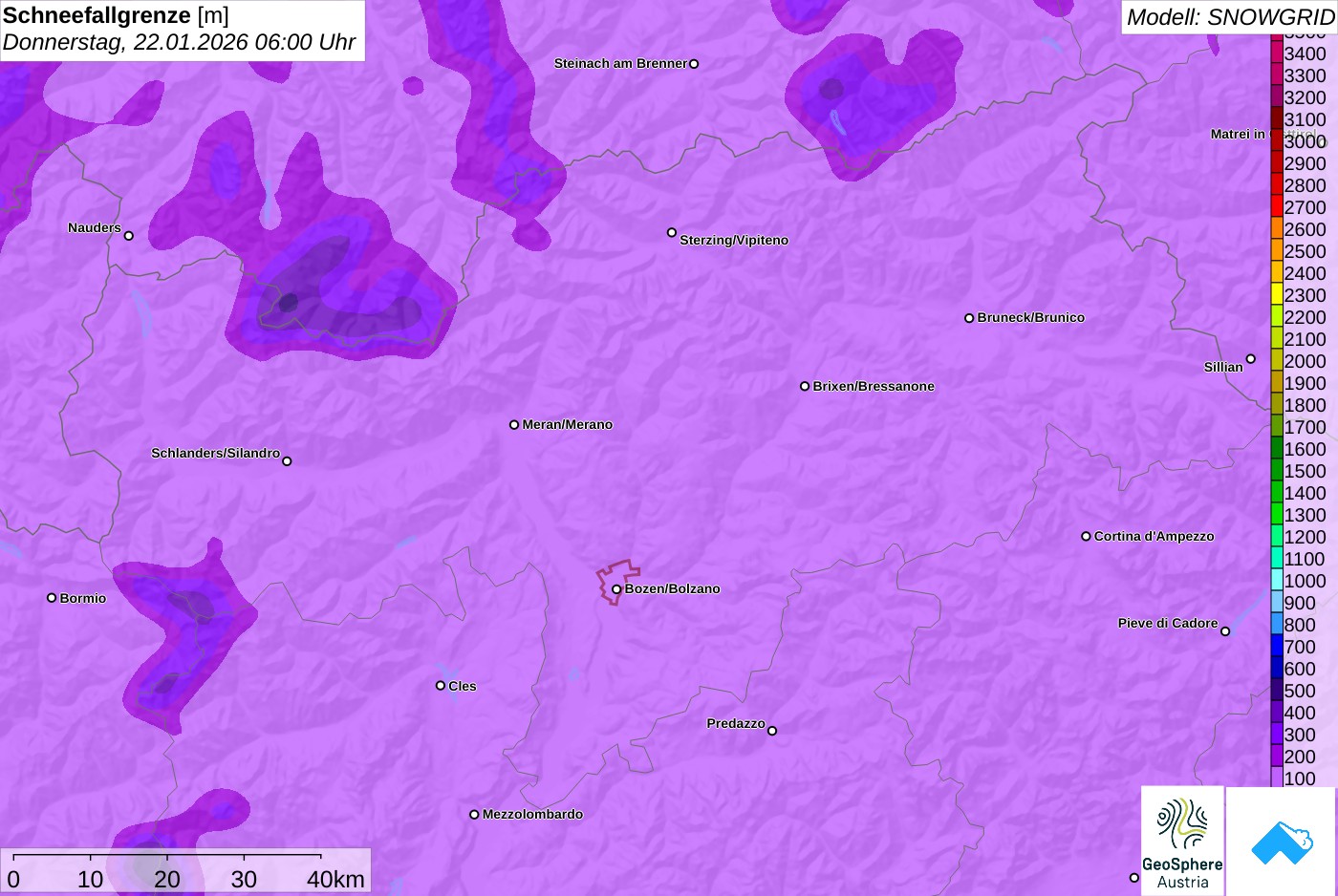Screen dimensions: 1338x896
Task: Click the Schneefallgrenze [m] title
Action: (x=116, y=15)
